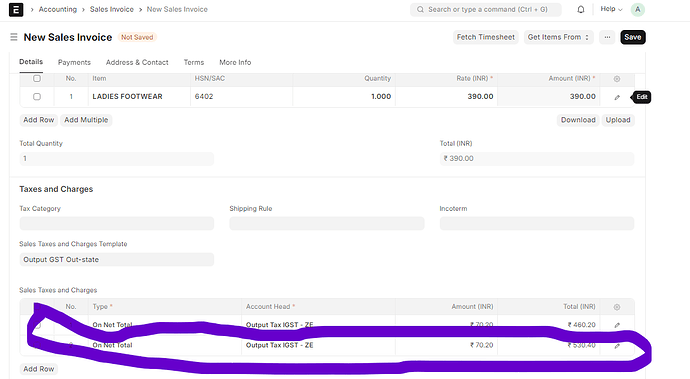
Task: Expand the Get Items From dropdown
Action: point(558,37)
